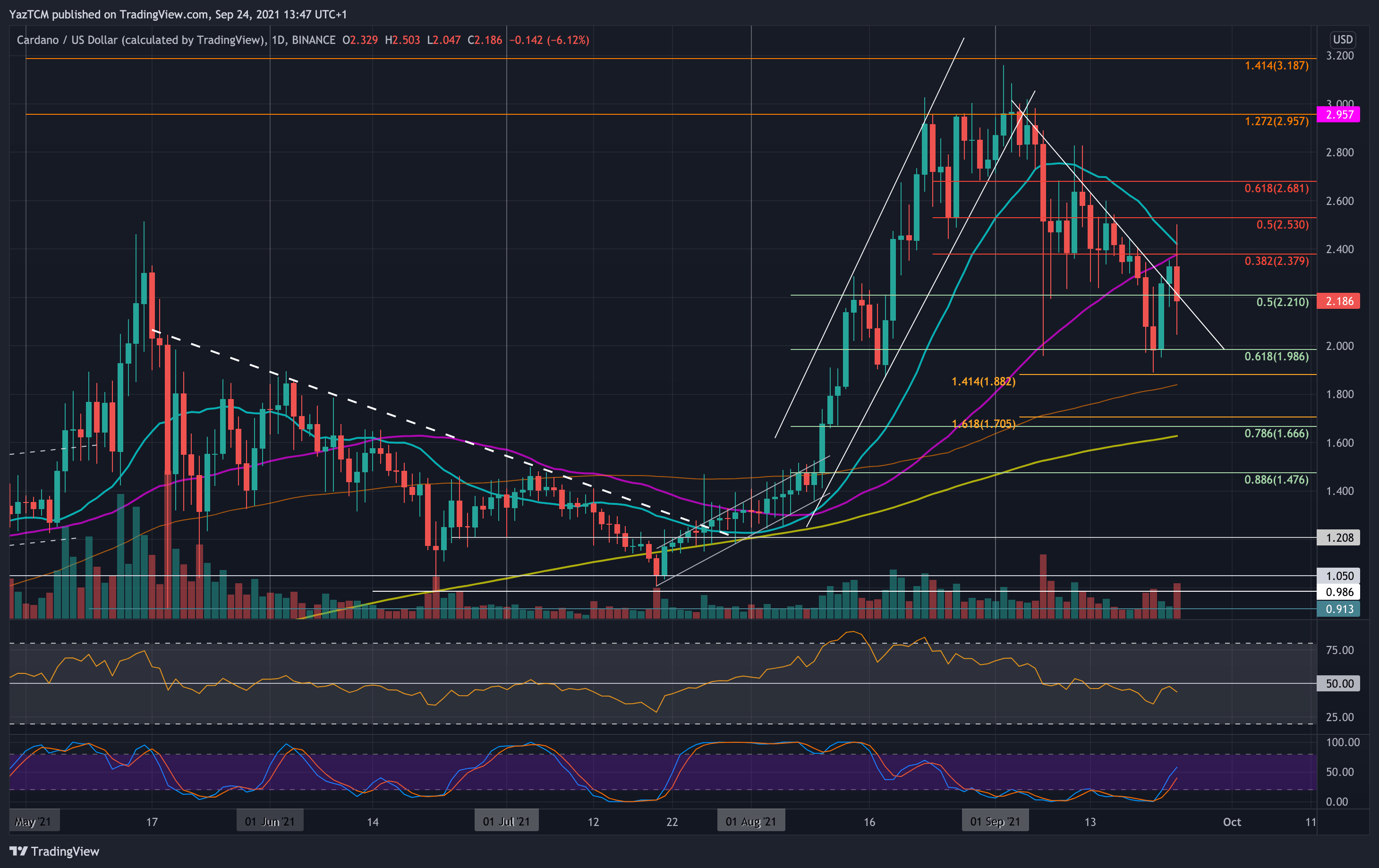Screen dimensions: 1379x868
Task: Click the YazTCM published on TradingView.com header
Action: [x=178, y=14]
